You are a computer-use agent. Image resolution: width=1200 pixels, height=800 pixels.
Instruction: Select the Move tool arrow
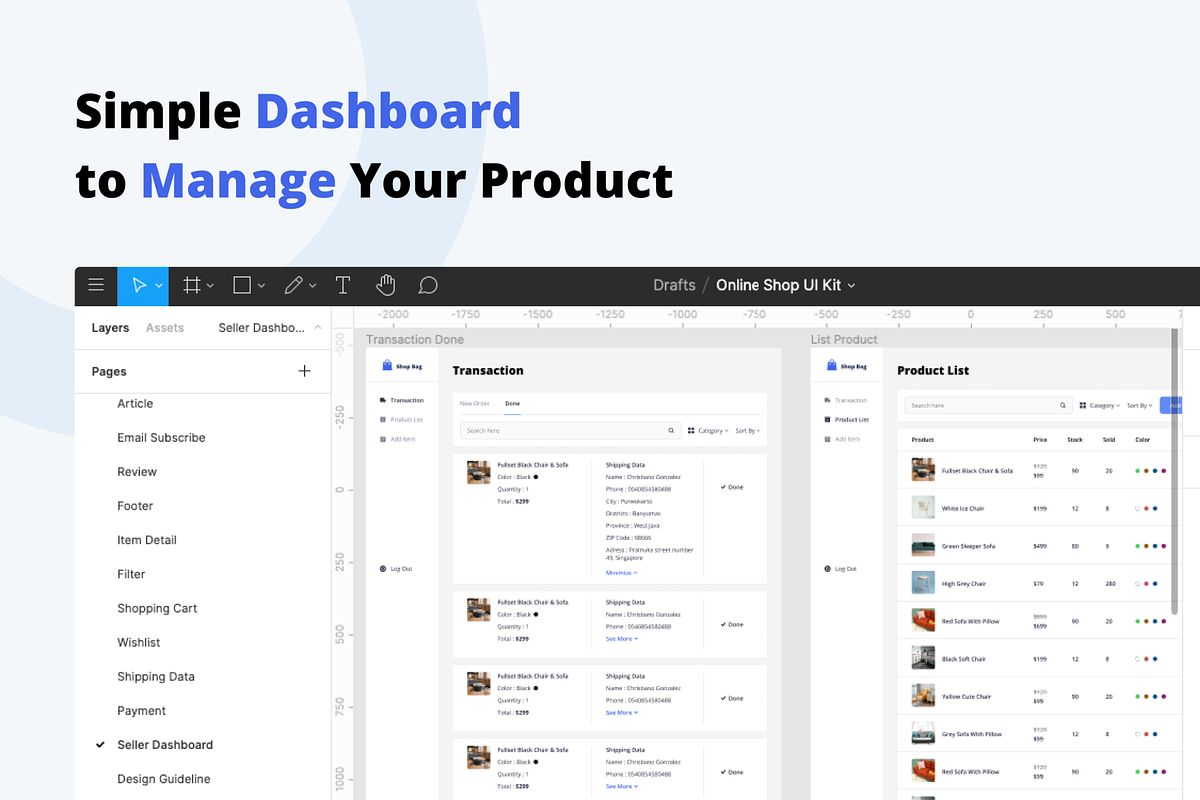pyautogui.click(x=138, y=286)
